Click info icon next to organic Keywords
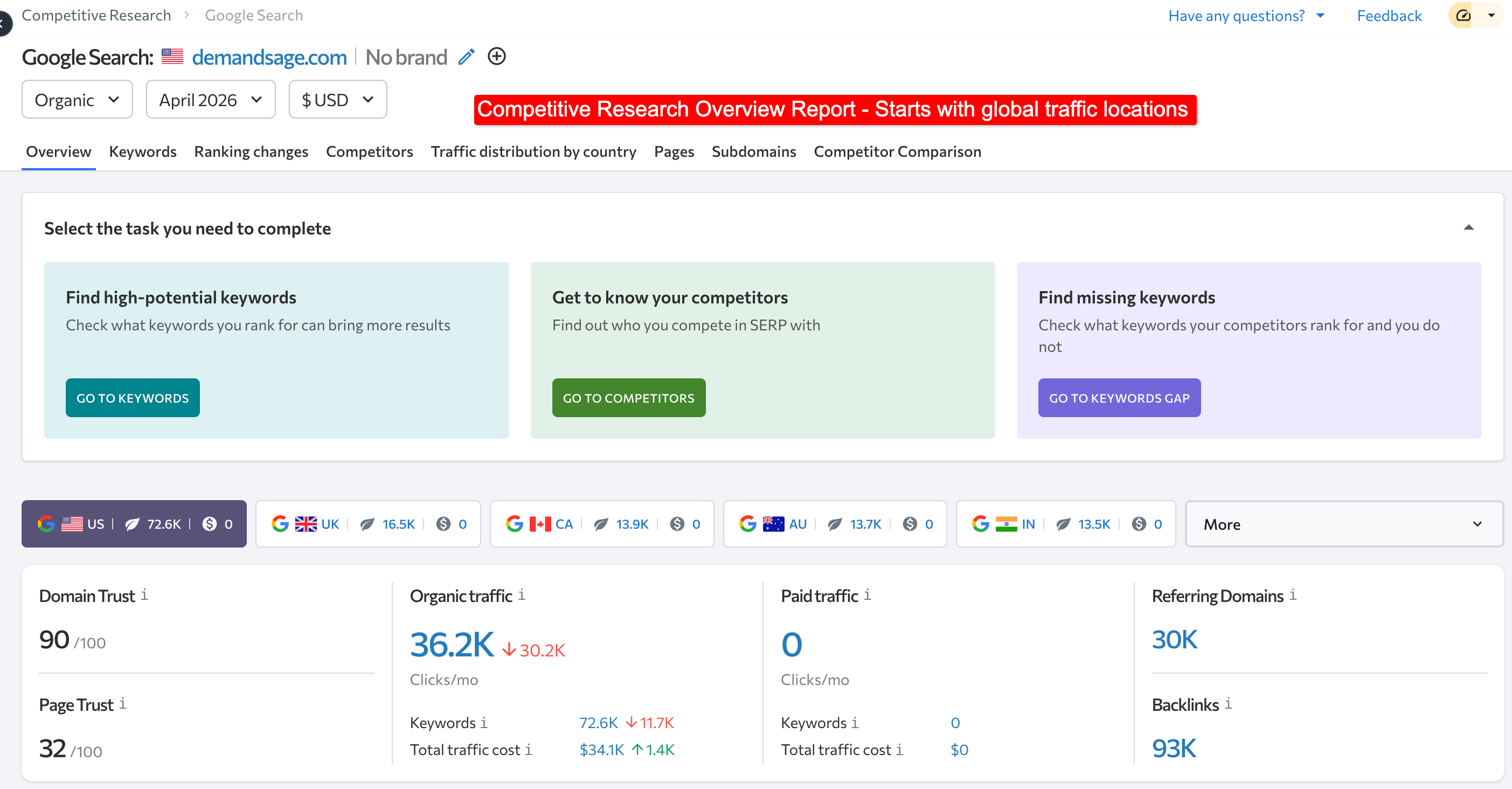The width and height of the screenshot is (1512, 789). point(484,723)
